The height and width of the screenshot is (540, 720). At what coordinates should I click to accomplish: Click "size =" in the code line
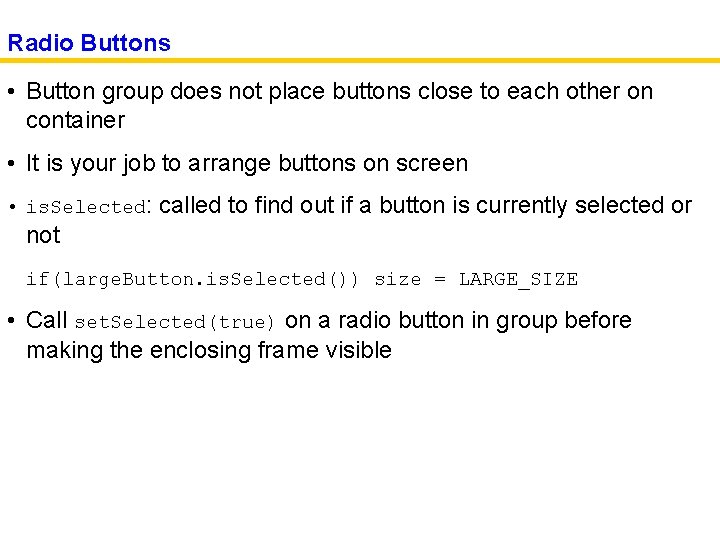410,280
